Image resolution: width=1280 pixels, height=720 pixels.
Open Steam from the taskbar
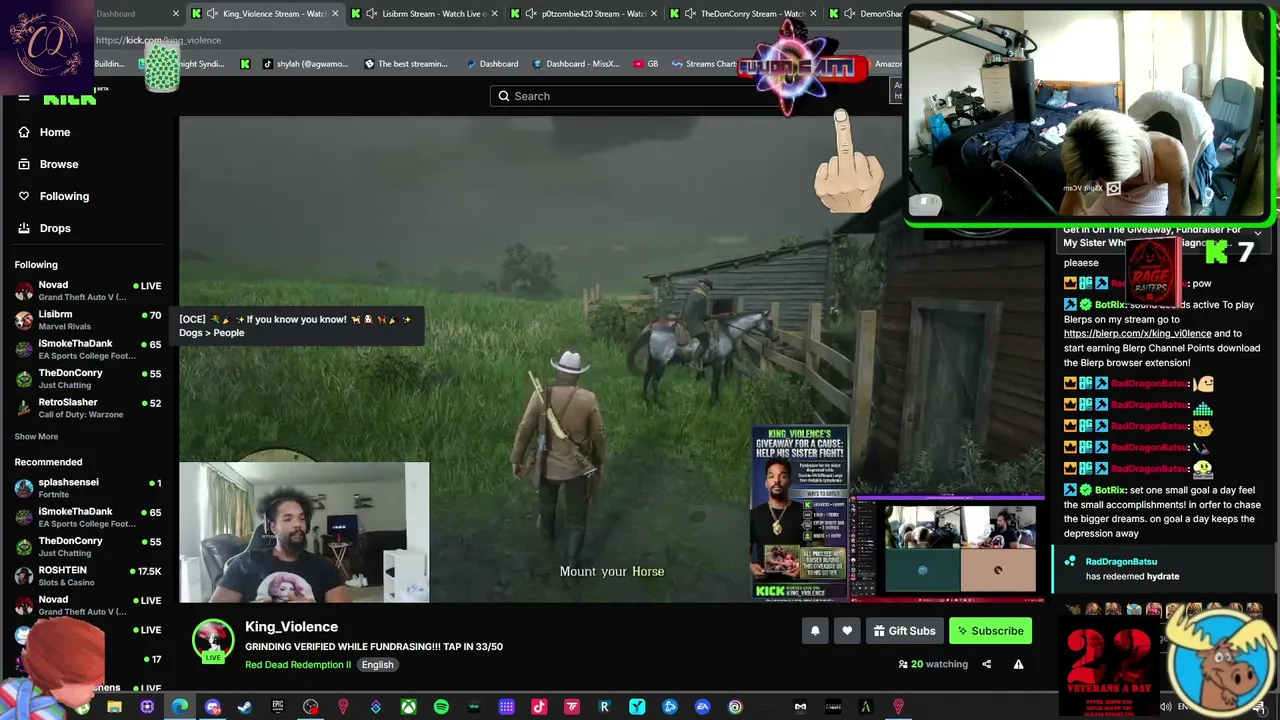tap(245, 707)
